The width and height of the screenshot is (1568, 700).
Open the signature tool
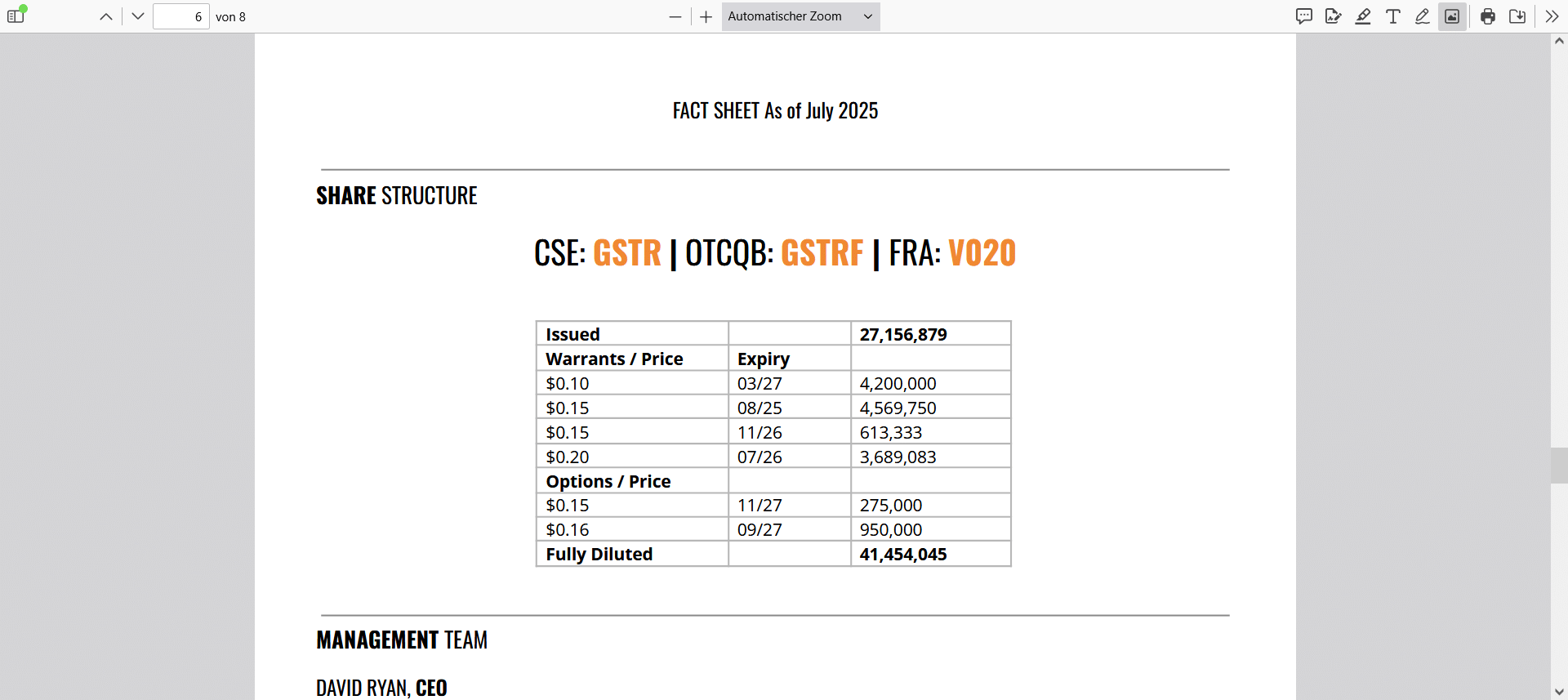tap(1334, 16)
